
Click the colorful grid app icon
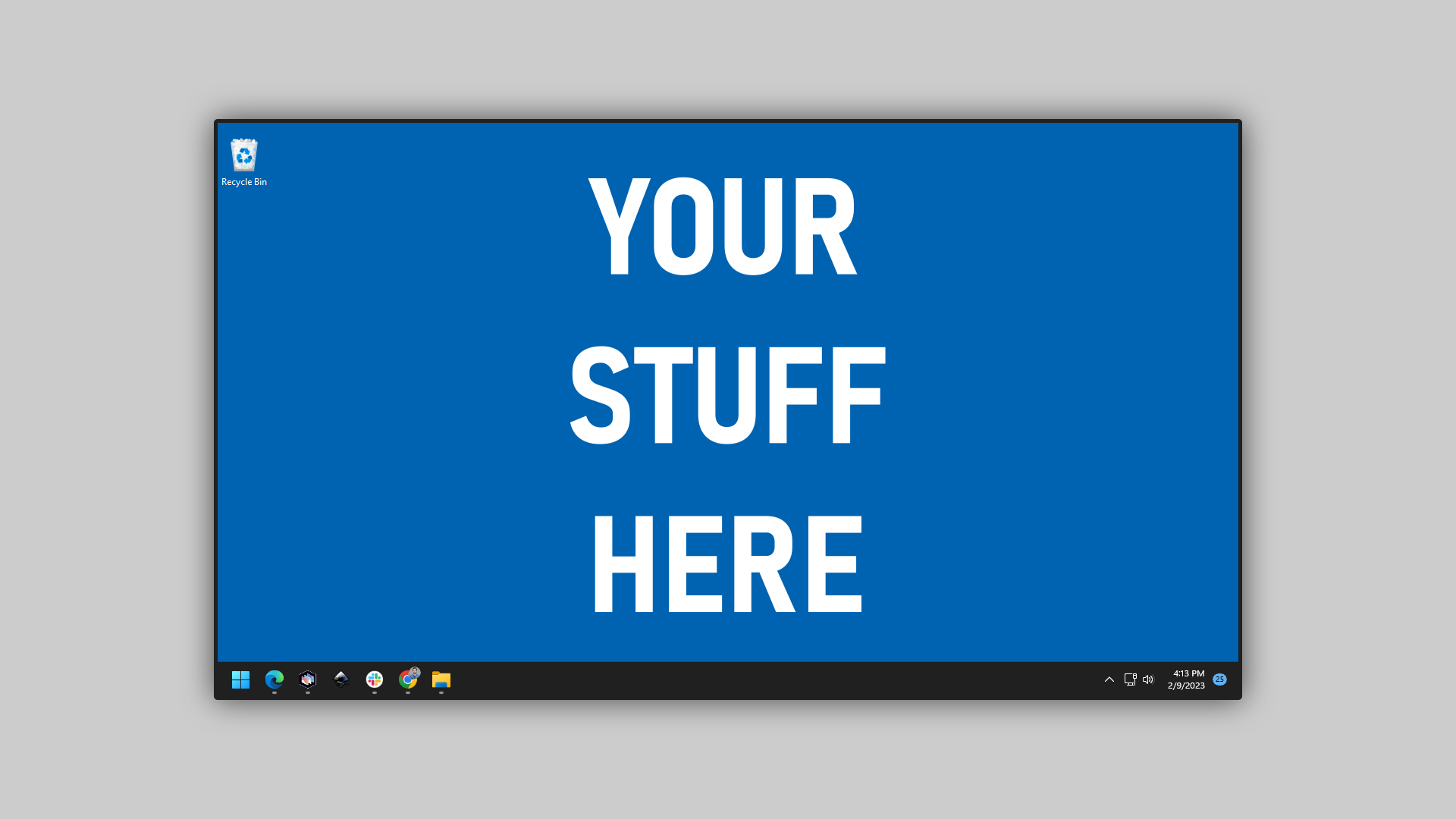pos(374,680)
